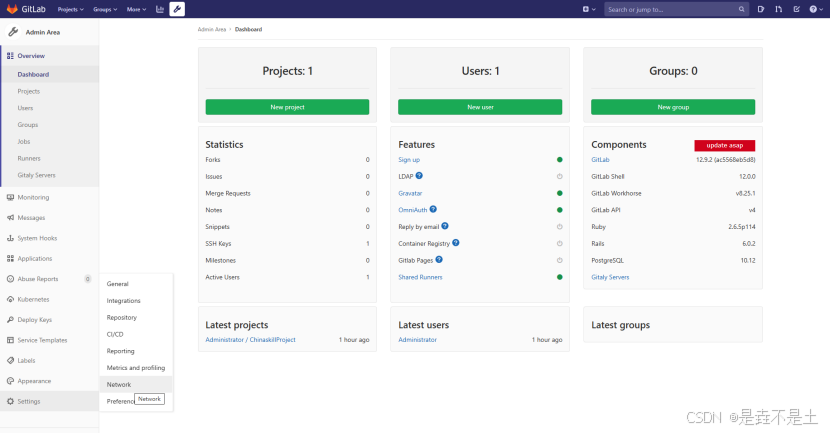This screenshot has height=433, width=830.
Task: Click the LDAP help question icon
Action: [419, 176]
